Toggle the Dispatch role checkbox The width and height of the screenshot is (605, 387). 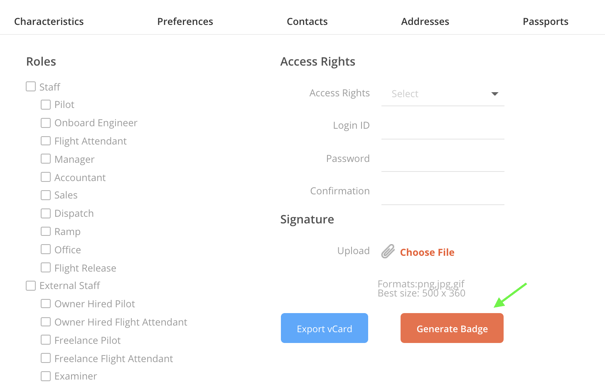(x=46, y=213)
